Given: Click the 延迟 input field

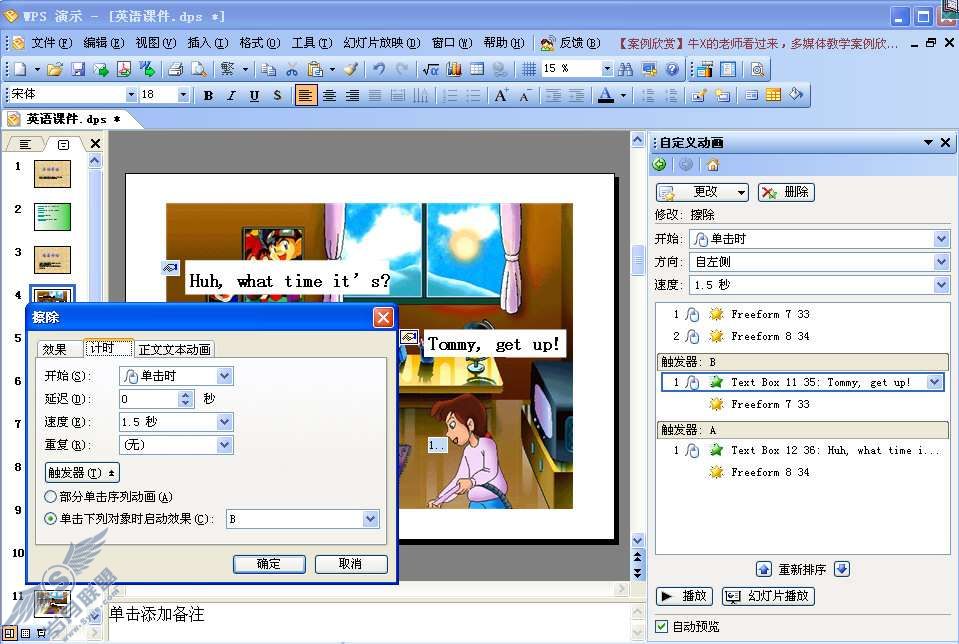Looking at the screenshot, I should (149, 399).
